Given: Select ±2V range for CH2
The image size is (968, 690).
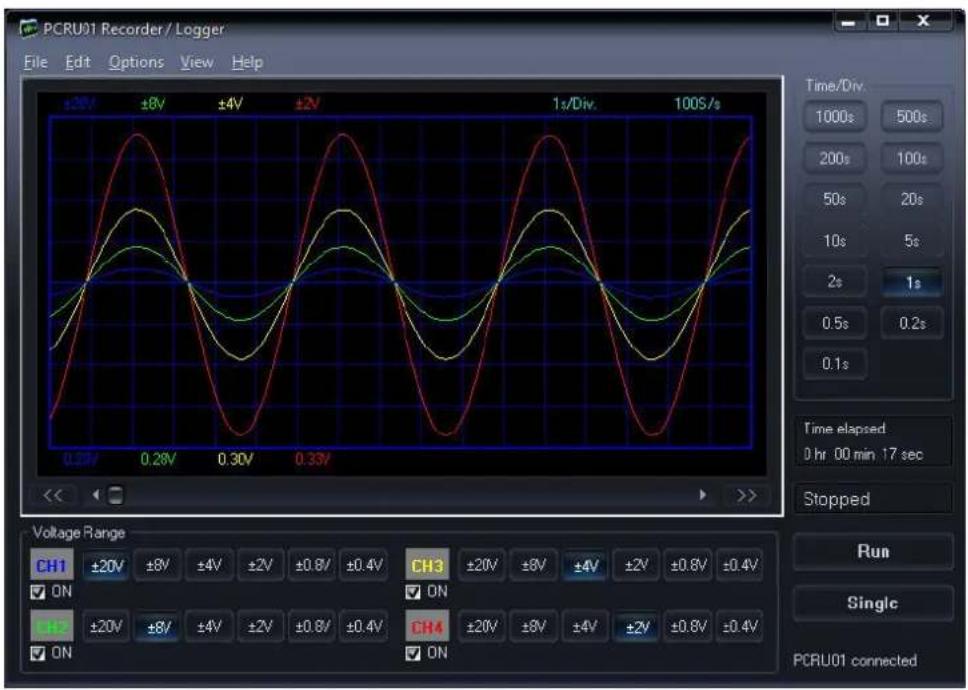Looking at the screenshot, I should click(x=261, y=627).
